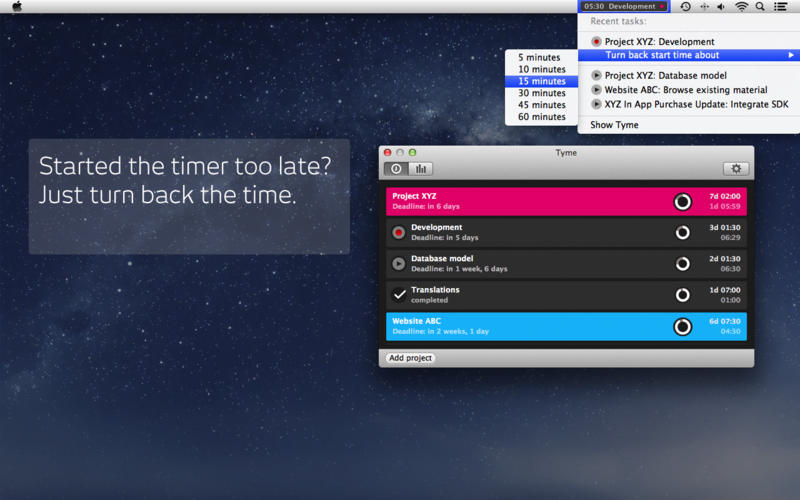800x500 pixels.
Task: Click the Tyme menu bar timer status item
Action: coord(624,6)
